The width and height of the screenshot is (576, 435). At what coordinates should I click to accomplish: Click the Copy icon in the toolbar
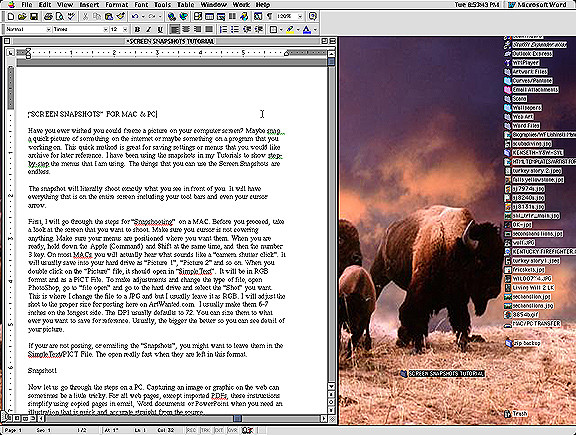pos(97,17)
